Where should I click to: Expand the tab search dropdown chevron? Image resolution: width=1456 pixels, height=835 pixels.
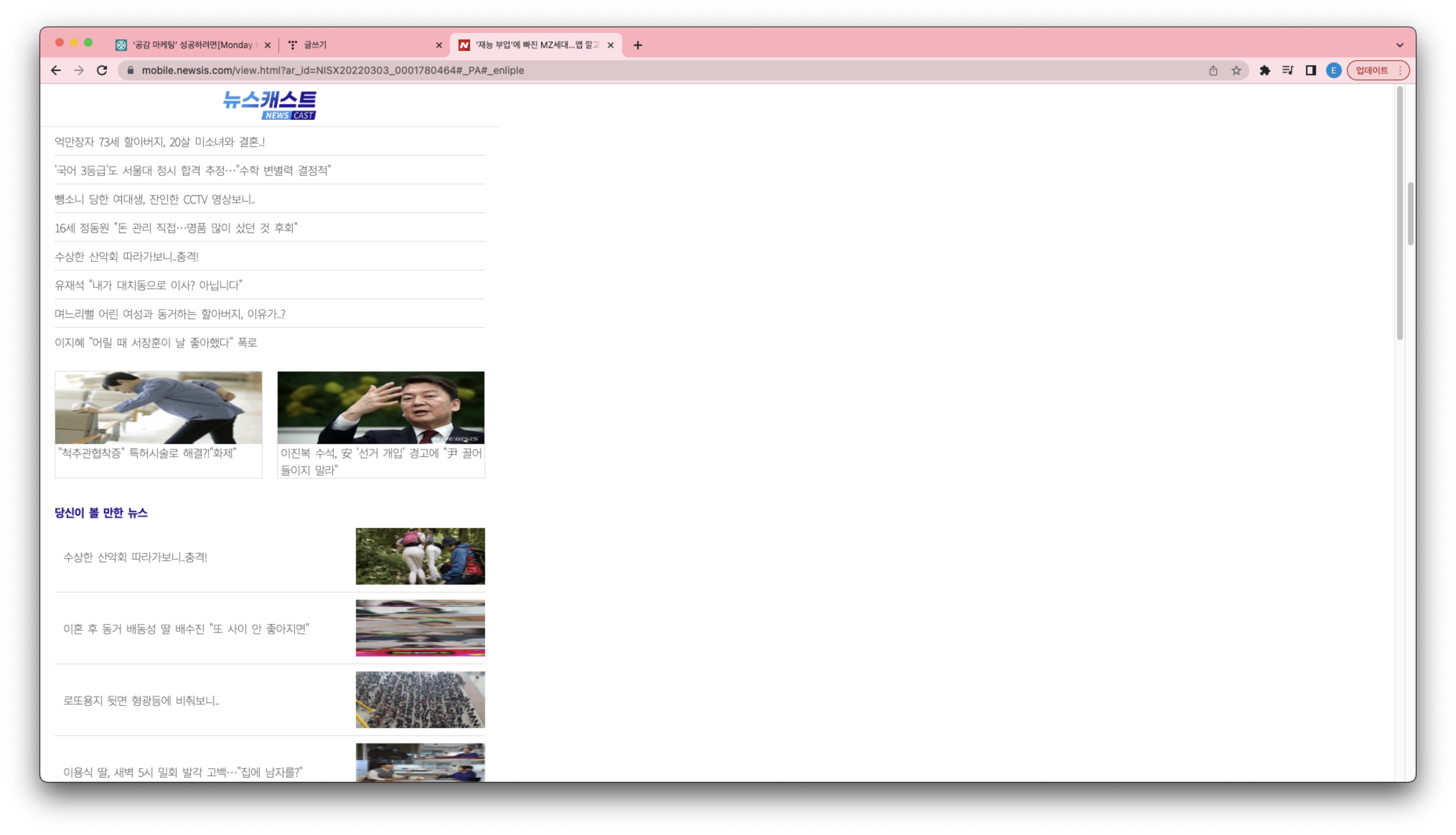tap(1400, 45)
